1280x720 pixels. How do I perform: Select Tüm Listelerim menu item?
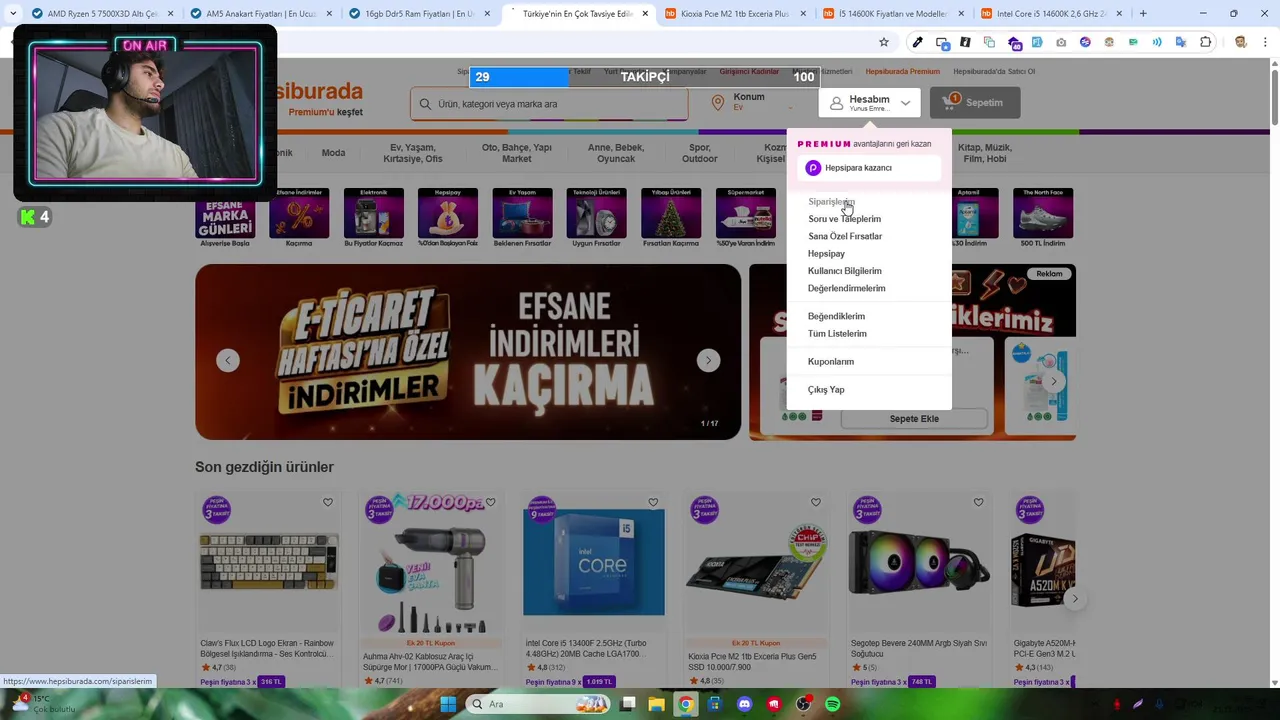(x=837, y=334)
